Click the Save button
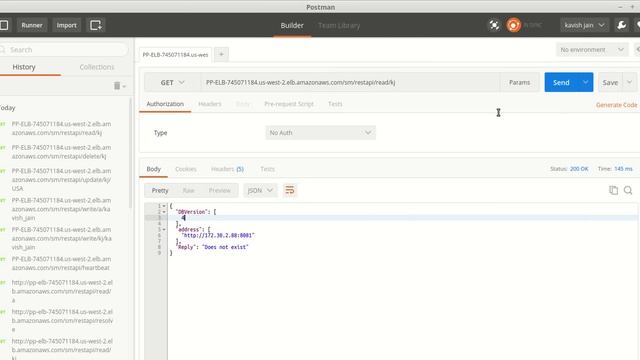 coord(610,82)
